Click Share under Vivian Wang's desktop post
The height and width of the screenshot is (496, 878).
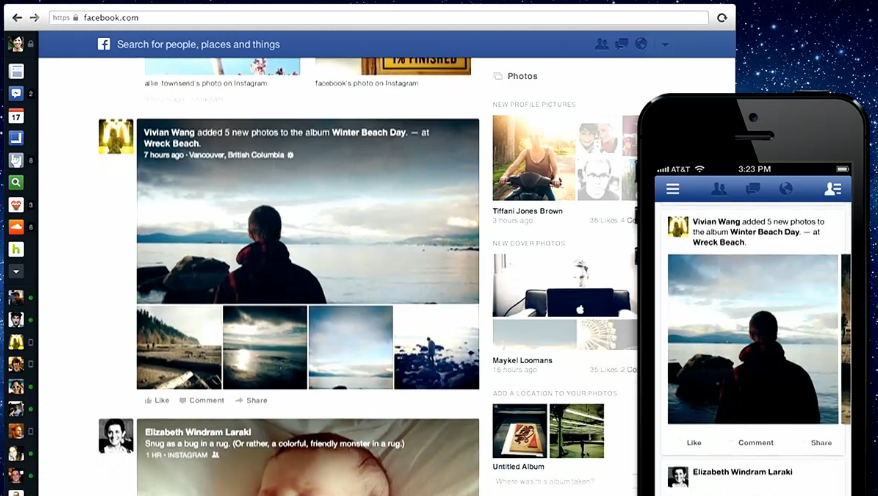click(251, 400)
